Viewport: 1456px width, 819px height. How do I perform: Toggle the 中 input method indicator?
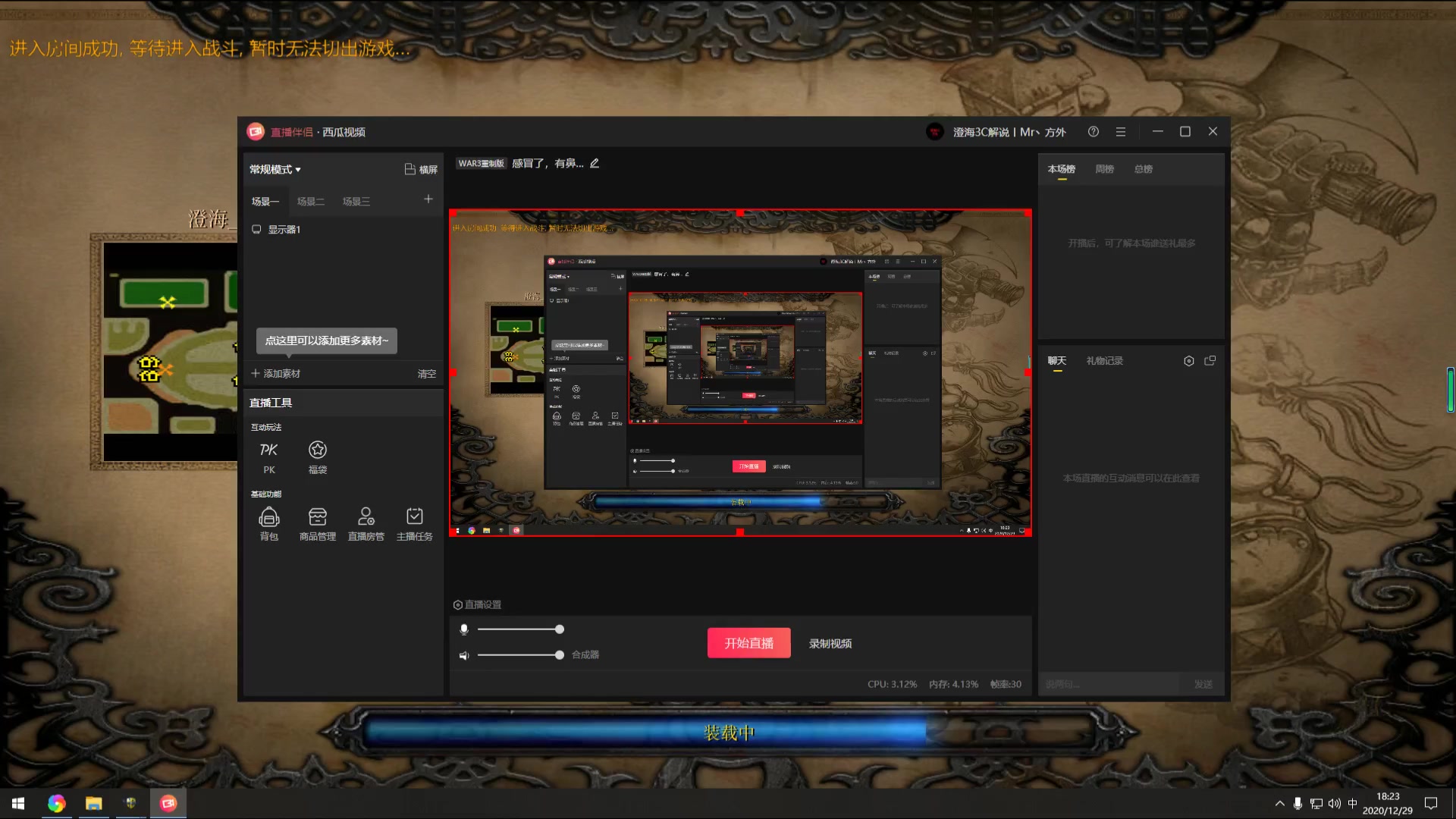click(1353, 803)
